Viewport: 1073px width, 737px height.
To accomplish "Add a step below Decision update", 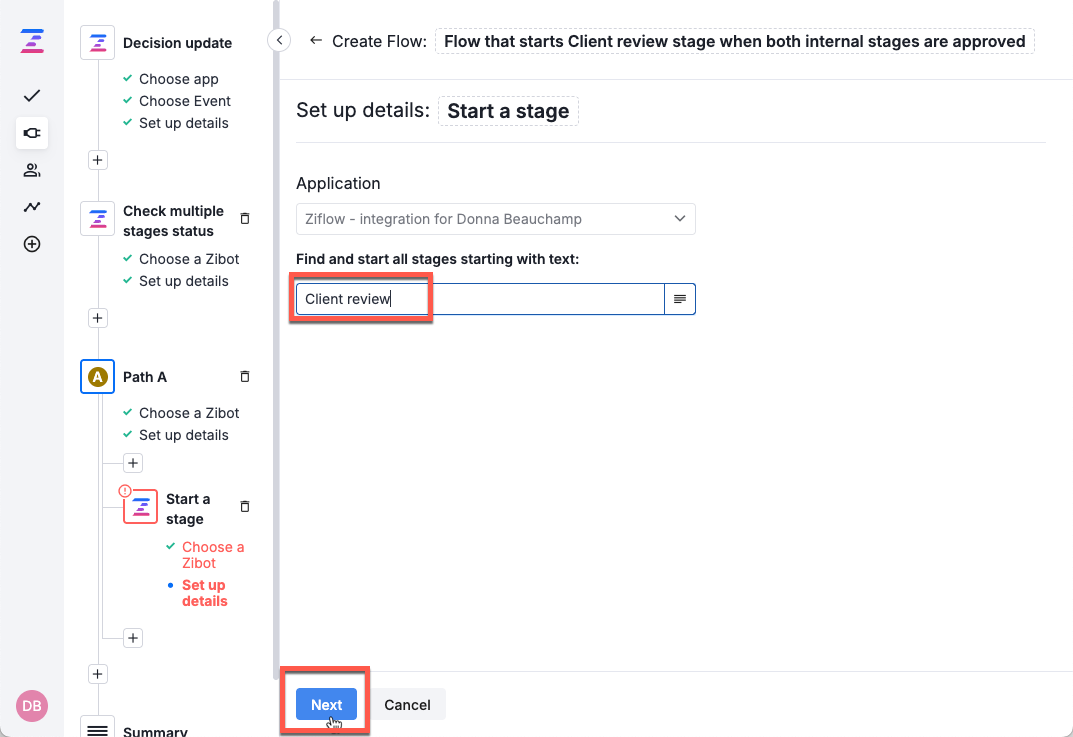I will tap(97, 160).
